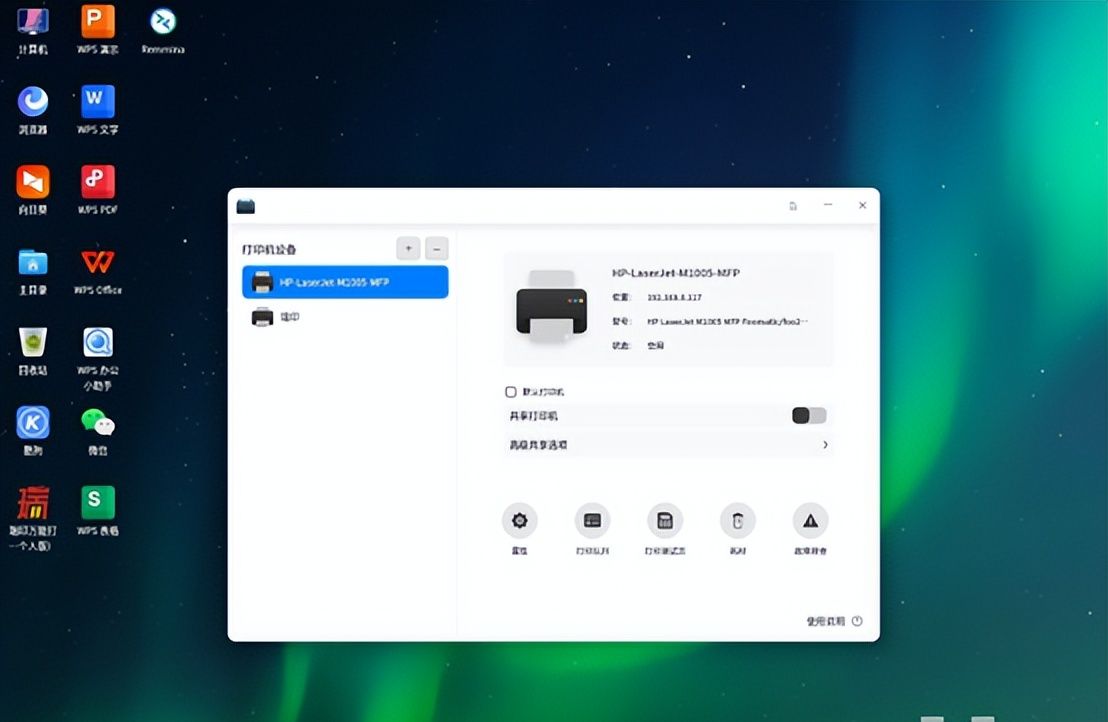Image resolution: width=1108 pixels, height=722 pixels.
Task: View supplies status via the 耗材 icon
Action: (x=737, y=520)
